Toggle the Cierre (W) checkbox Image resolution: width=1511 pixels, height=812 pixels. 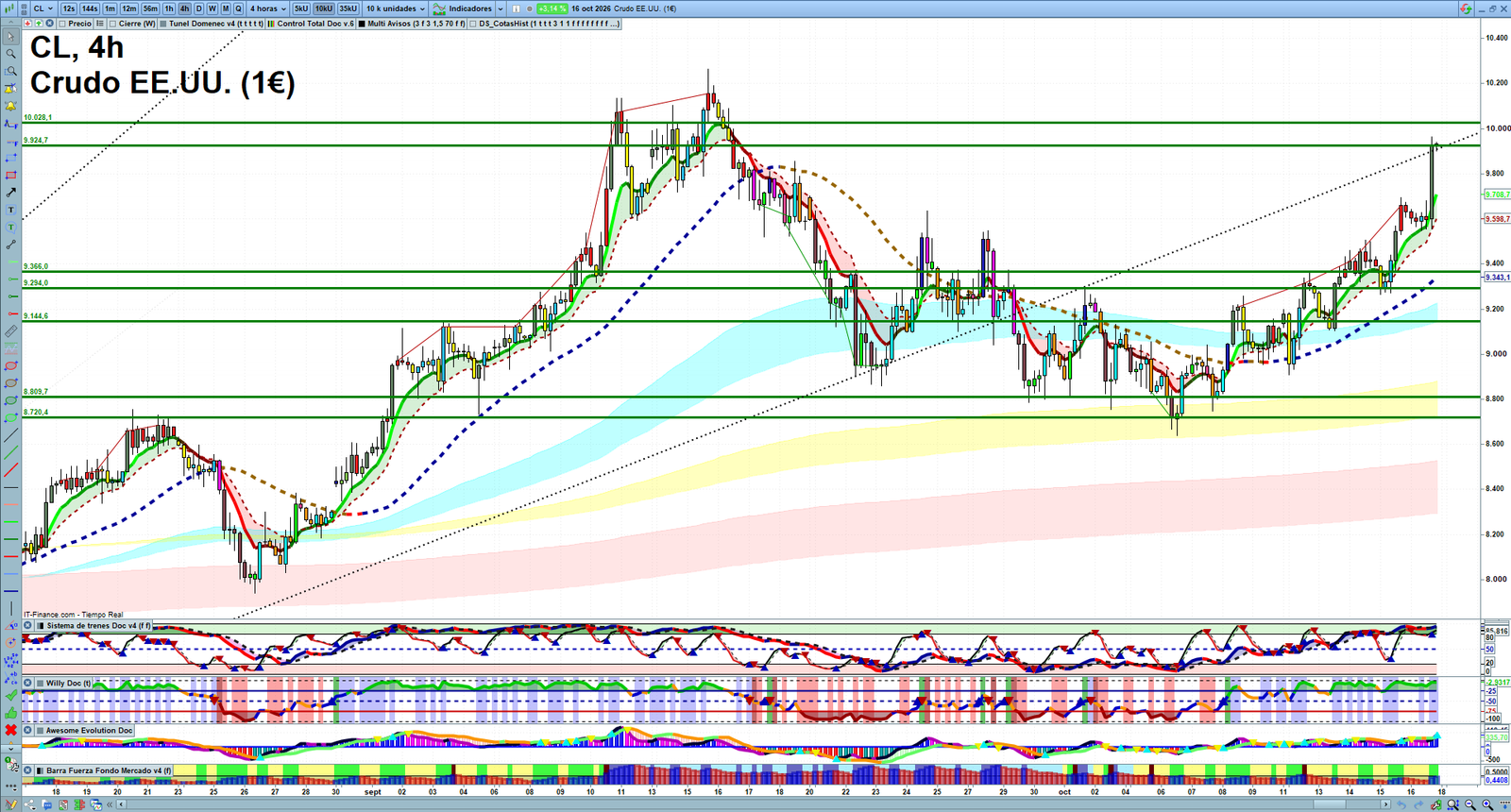click(x=112, y=24)
